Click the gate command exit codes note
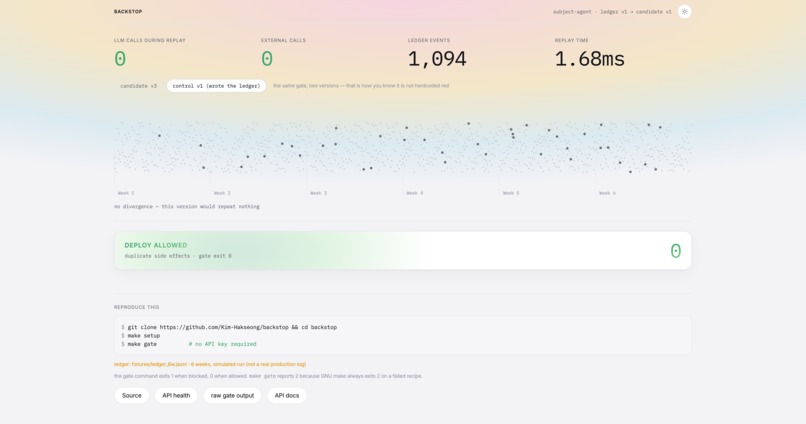This screenshot has width=806, height=424. point(268,376)
